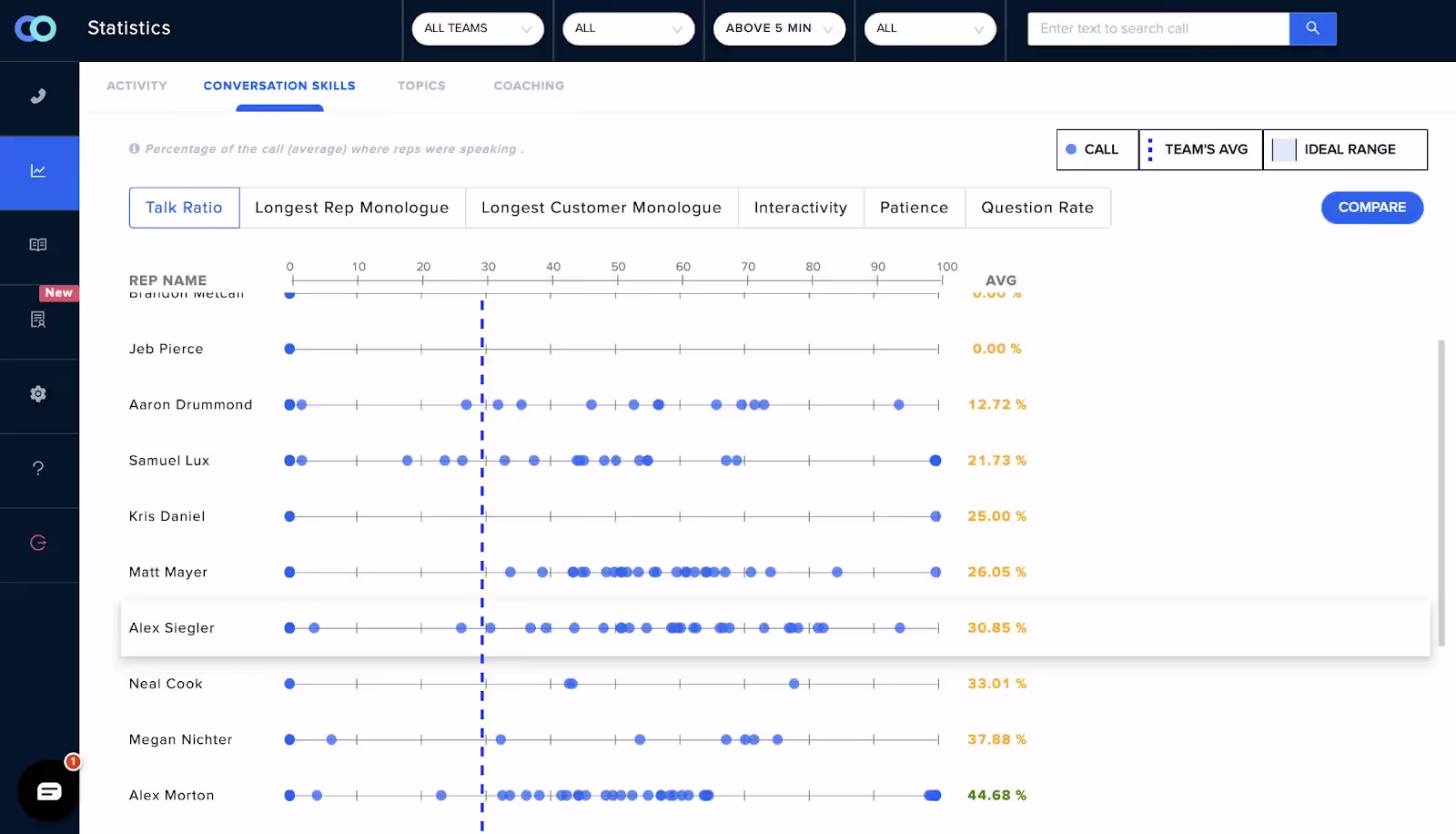
Task: Switch to the TOPICS tab
Action: 421,86
